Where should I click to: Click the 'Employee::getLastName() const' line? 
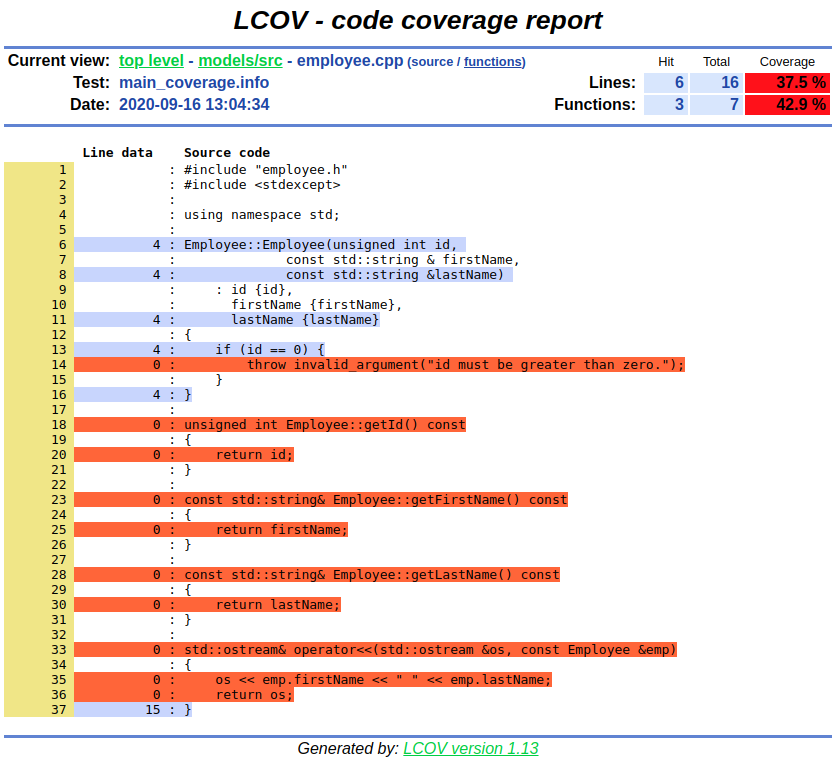point(372,574)
